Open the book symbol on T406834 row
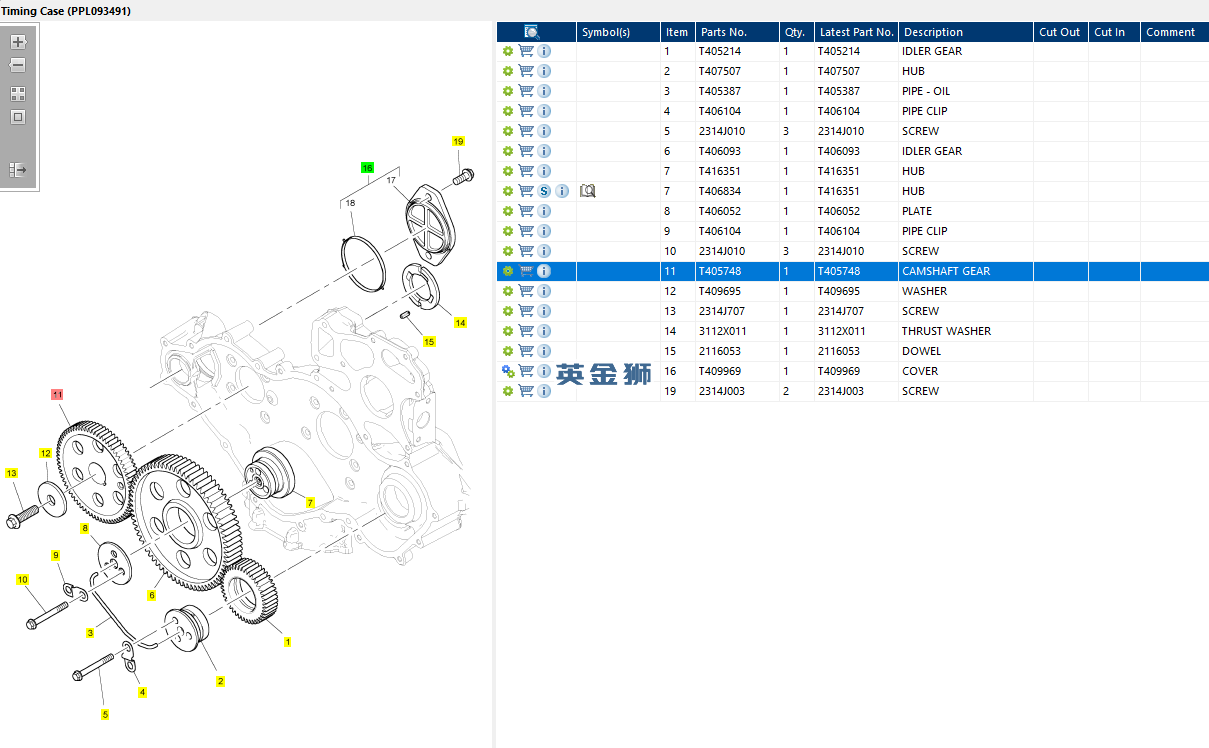 (588, 191)
